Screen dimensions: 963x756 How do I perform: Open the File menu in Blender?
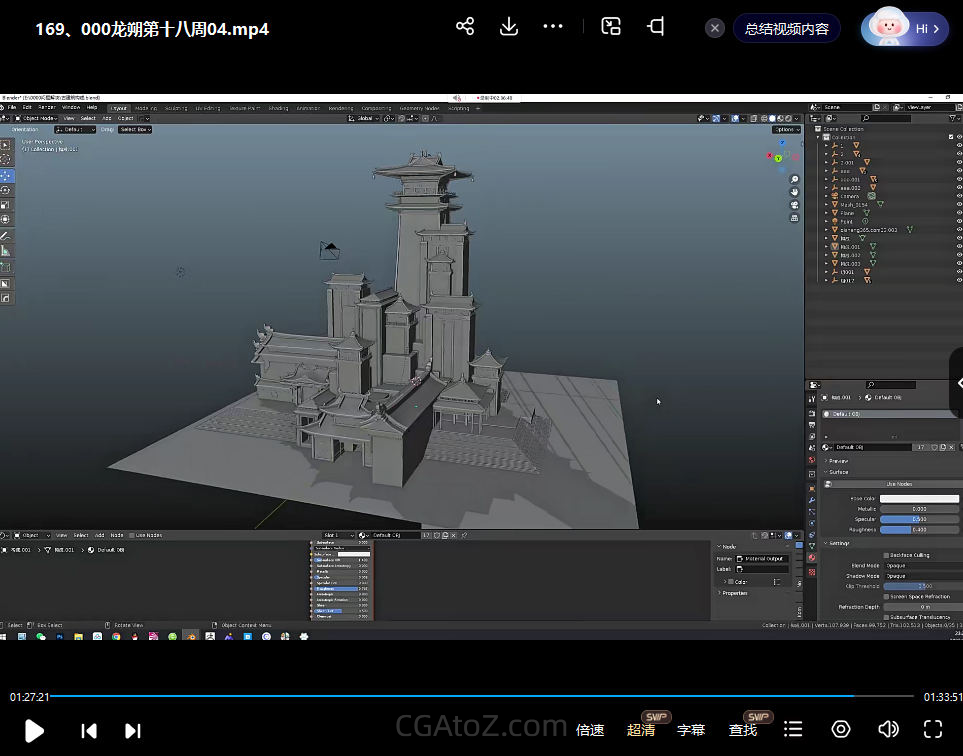[13, 107]
